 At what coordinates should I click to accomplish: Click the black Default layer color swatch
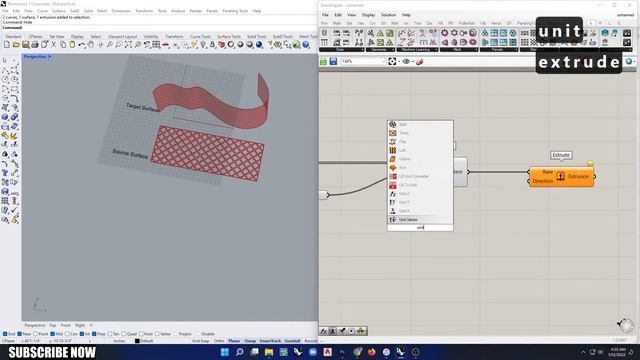pyautogui.click(x=137, y=341)
